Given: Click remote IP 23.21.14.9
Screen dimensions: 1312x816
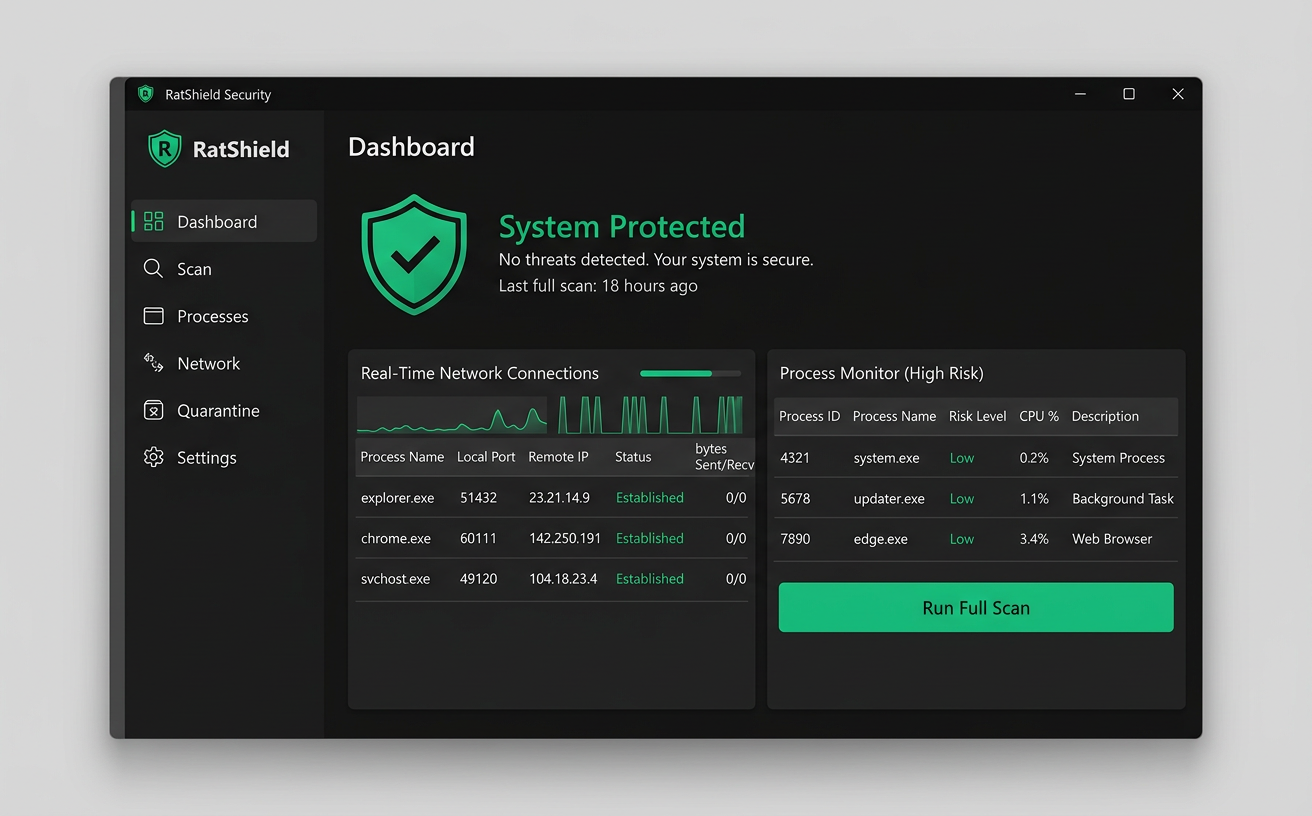Looking at the screenshot, I should coord(559,497).
